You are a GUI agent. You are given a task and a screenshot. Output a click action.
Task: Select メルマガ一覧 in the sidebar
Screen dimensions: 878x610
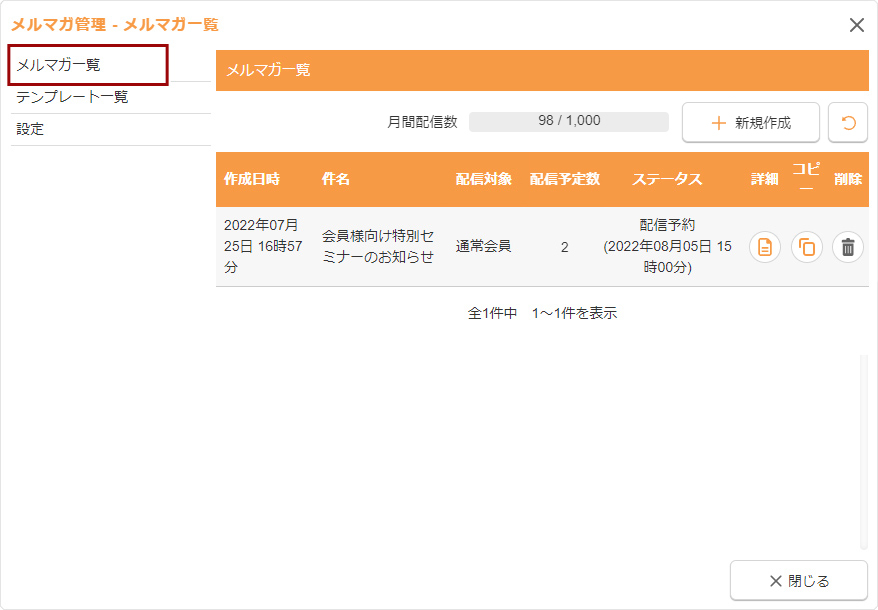pos(88,65)
